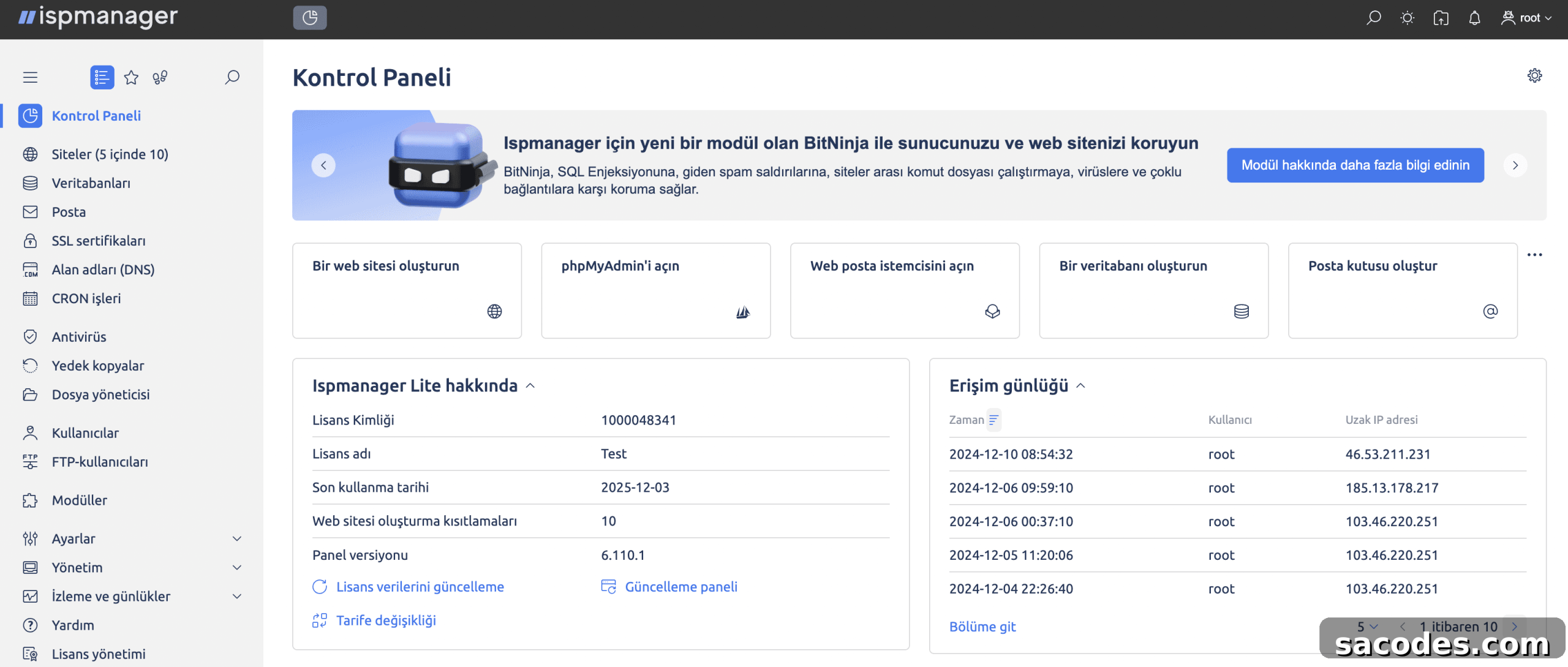Click Bir web sitesi oluşturun card
This screenshot has width=1568, height=667.
407,291
